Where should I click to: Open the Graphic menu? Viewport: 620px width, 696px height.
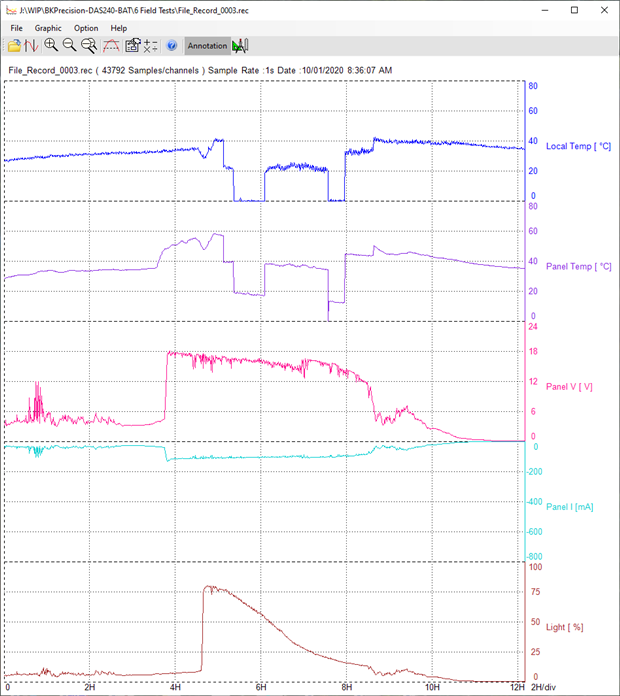(48, 28)
